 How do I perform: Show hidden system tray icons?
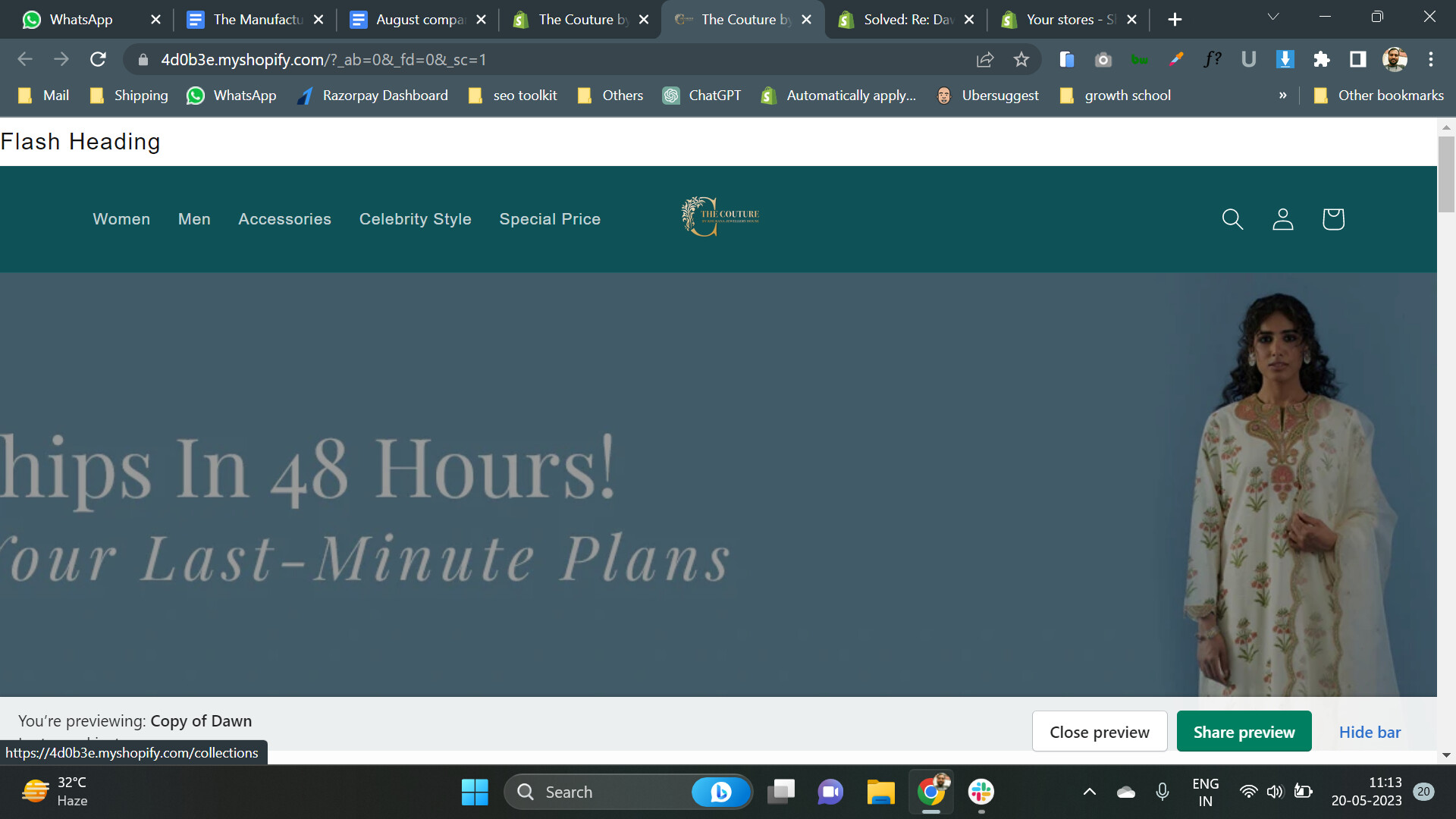coord(1089,792)
